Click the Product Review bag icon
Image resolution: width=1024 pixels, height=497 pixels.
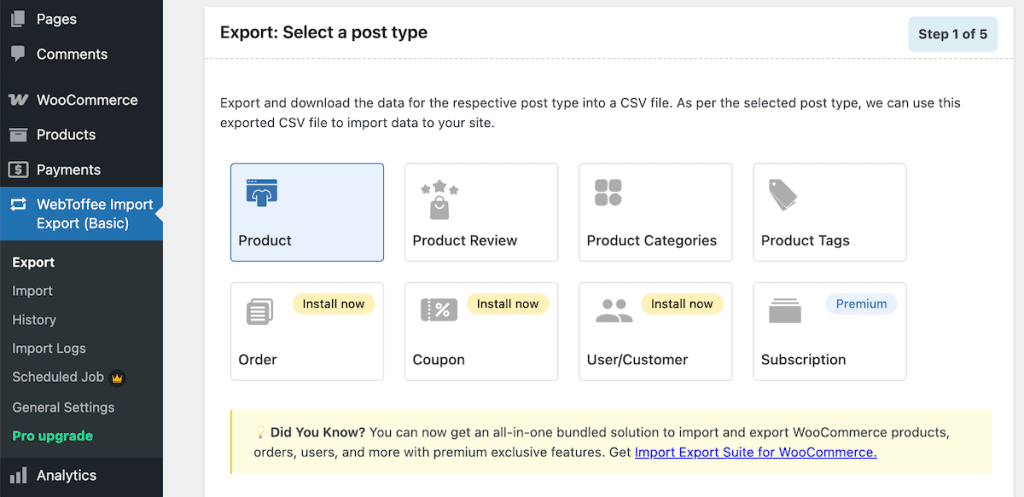(439, 199)
